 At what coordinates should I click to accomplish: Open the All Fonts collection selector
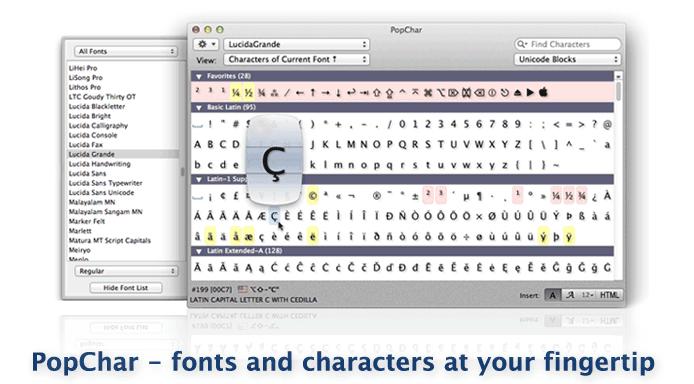(126, 51)
